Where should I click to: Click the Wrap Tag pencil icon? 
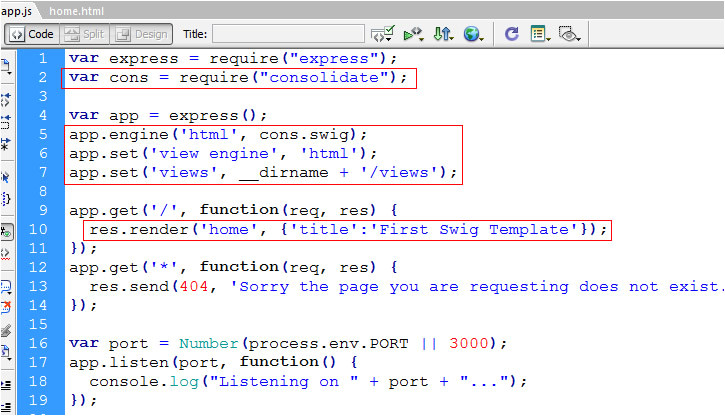point(6,331)
